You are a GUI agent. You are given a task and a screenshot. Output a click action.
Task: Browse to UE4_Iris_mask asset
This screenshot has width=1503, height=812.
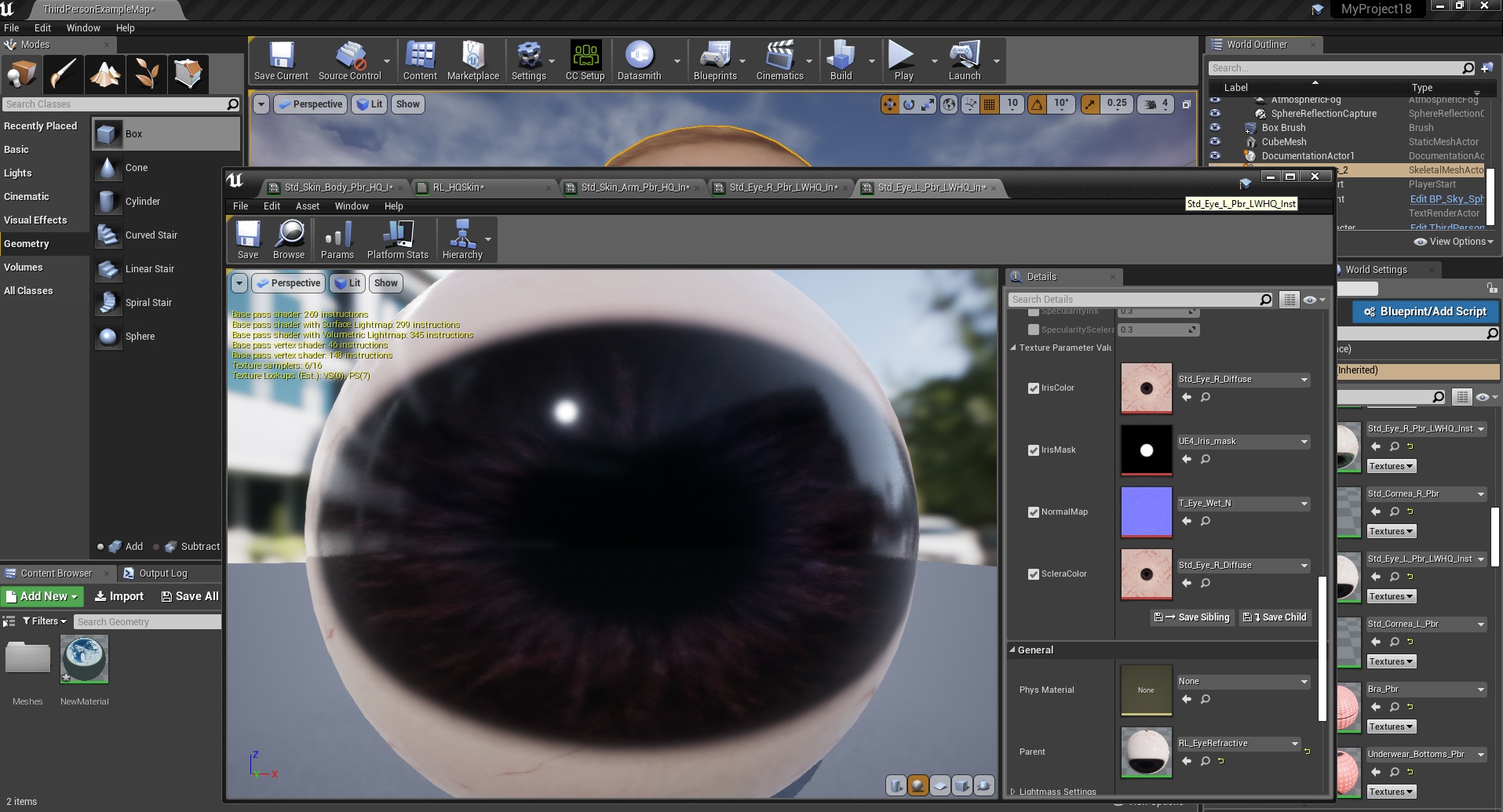[x=1206, y=459]
